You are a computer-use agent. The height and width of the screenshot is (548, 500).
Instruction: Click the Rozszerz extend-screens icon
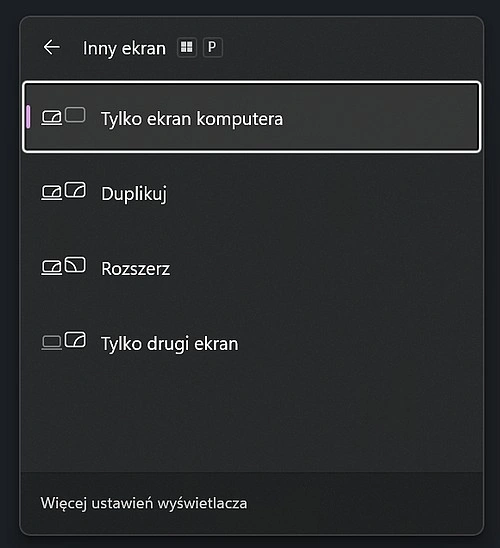point(63,266)
